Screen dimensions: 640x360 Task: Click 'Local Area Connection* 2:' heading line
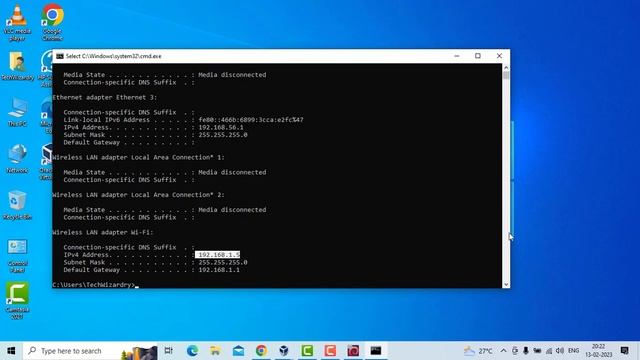(x=139, y=195)
